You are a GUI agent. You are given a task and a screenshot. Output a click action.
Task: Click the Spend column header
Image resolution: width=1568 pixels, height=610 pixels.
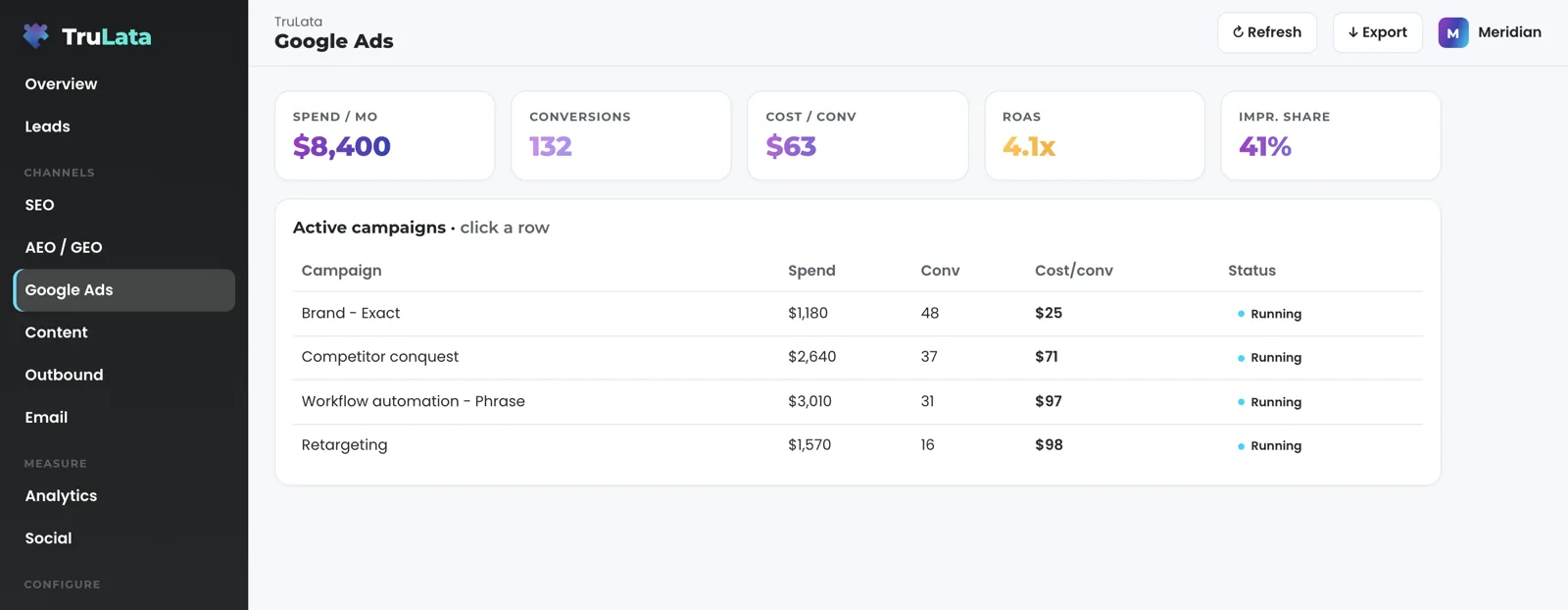click(x=811, y=271)
